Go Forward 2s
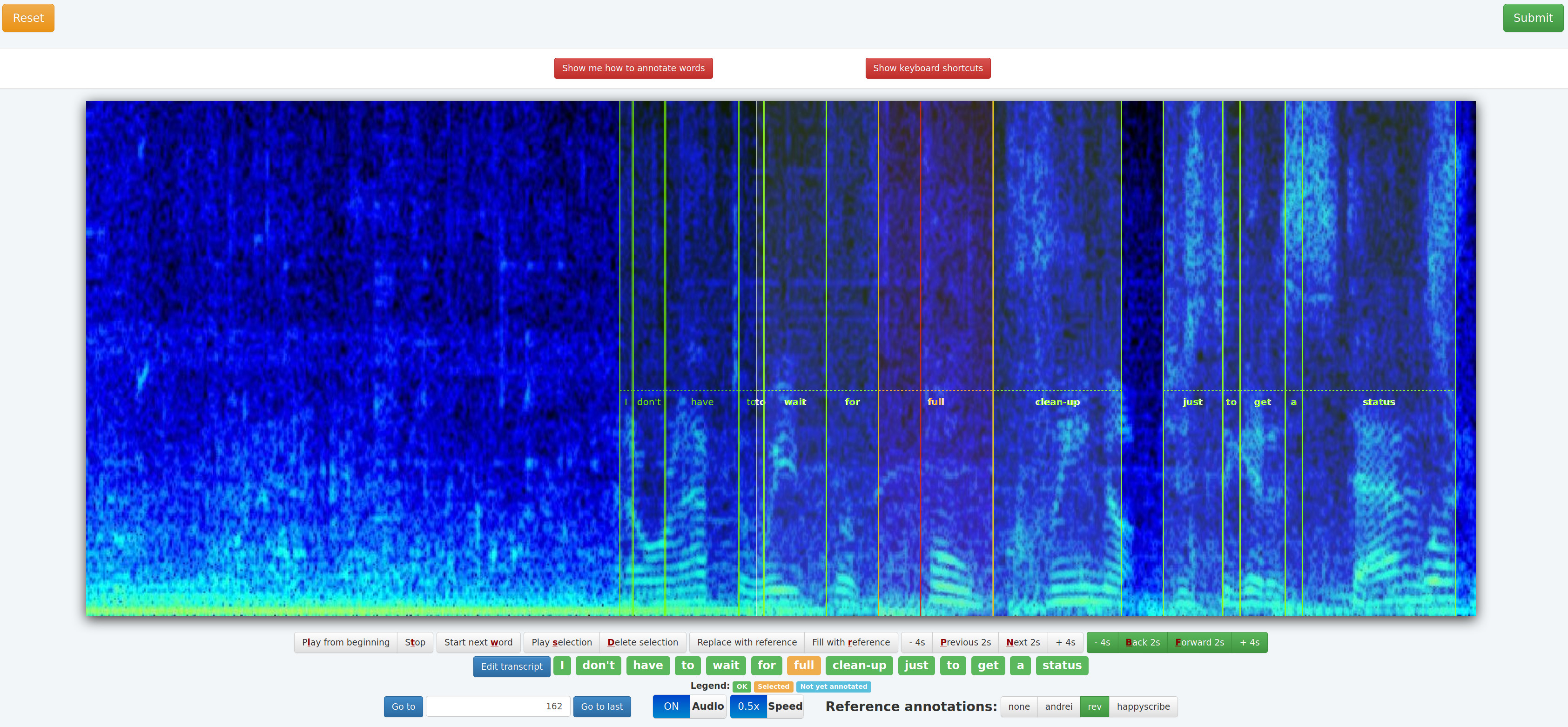 point(1199,642)
